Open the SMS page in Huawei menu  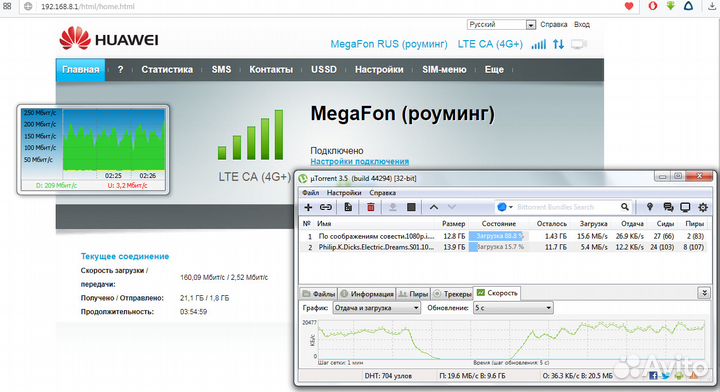pos(221,70)
